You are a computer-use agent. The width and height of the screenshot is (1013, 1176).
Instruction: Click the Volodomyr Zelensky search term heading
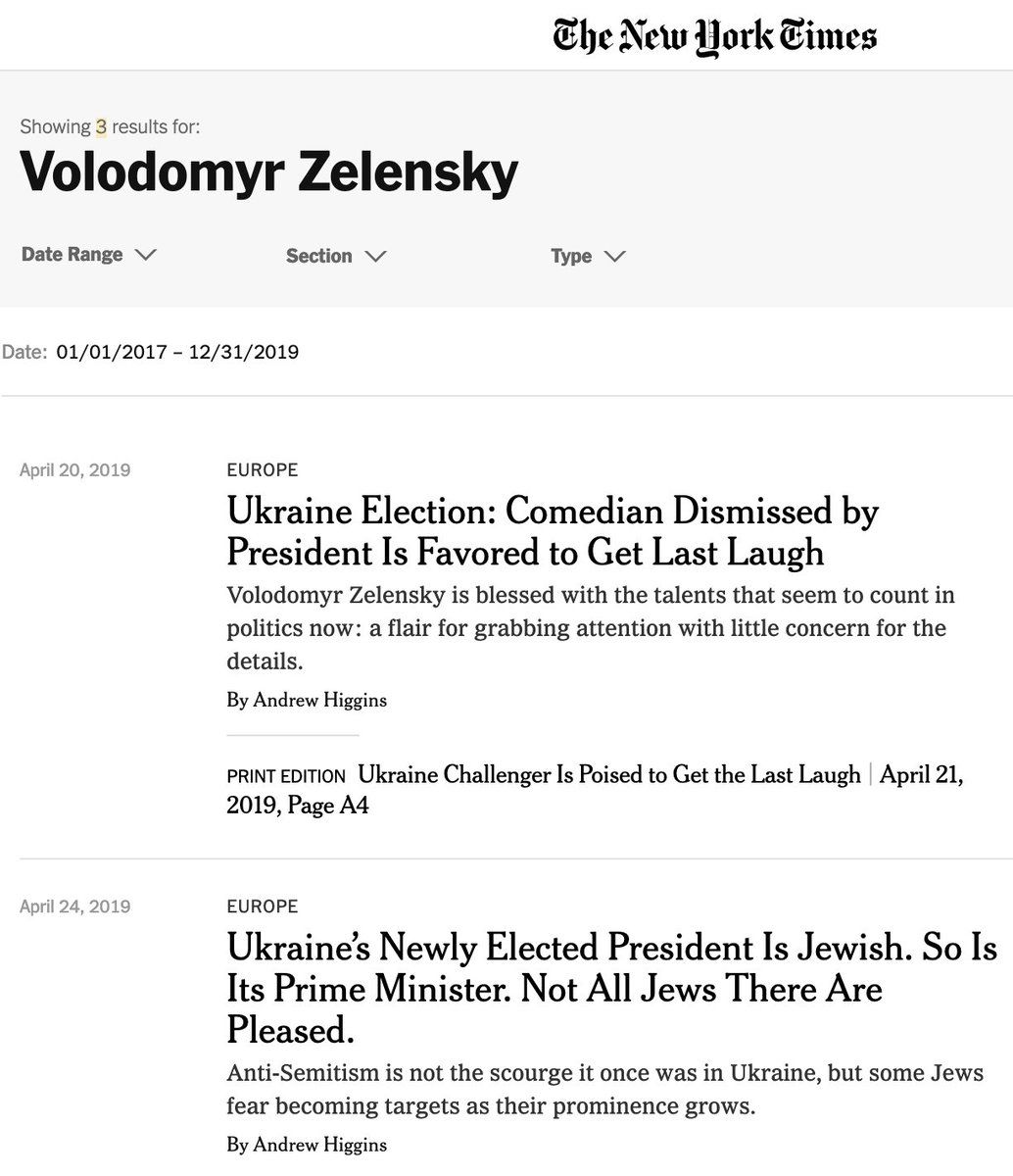pyautogui.click(x=268, y=171)
